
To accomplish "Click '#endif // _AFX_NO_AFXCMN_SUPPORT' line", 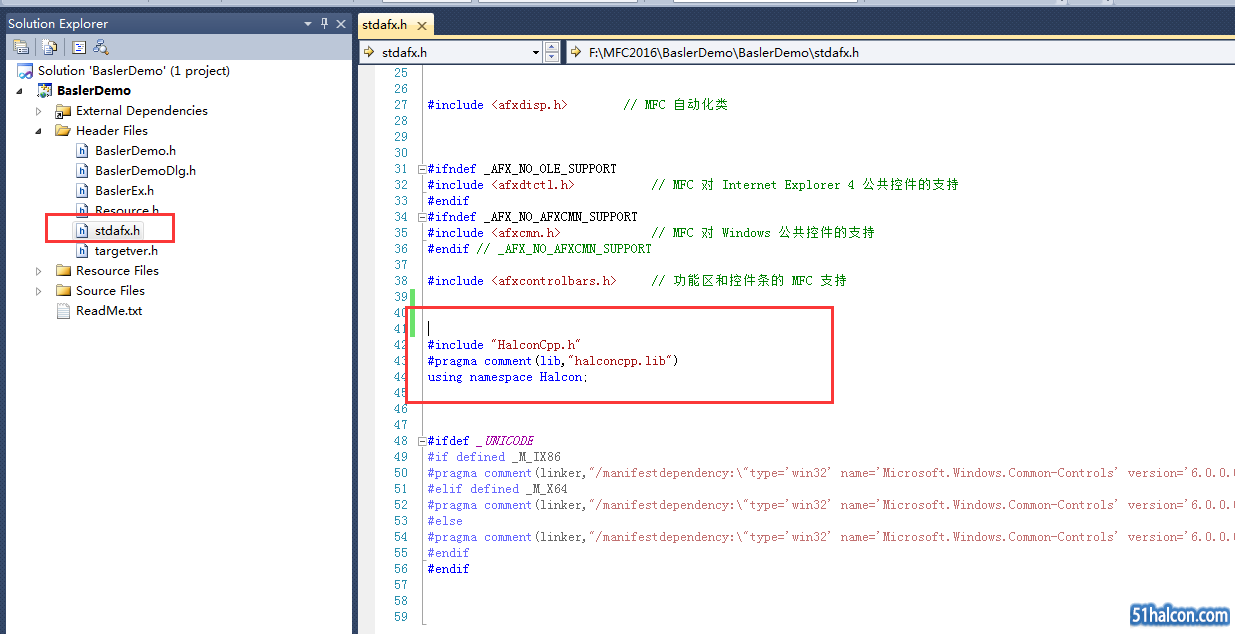I will click(x=540, y=249).
